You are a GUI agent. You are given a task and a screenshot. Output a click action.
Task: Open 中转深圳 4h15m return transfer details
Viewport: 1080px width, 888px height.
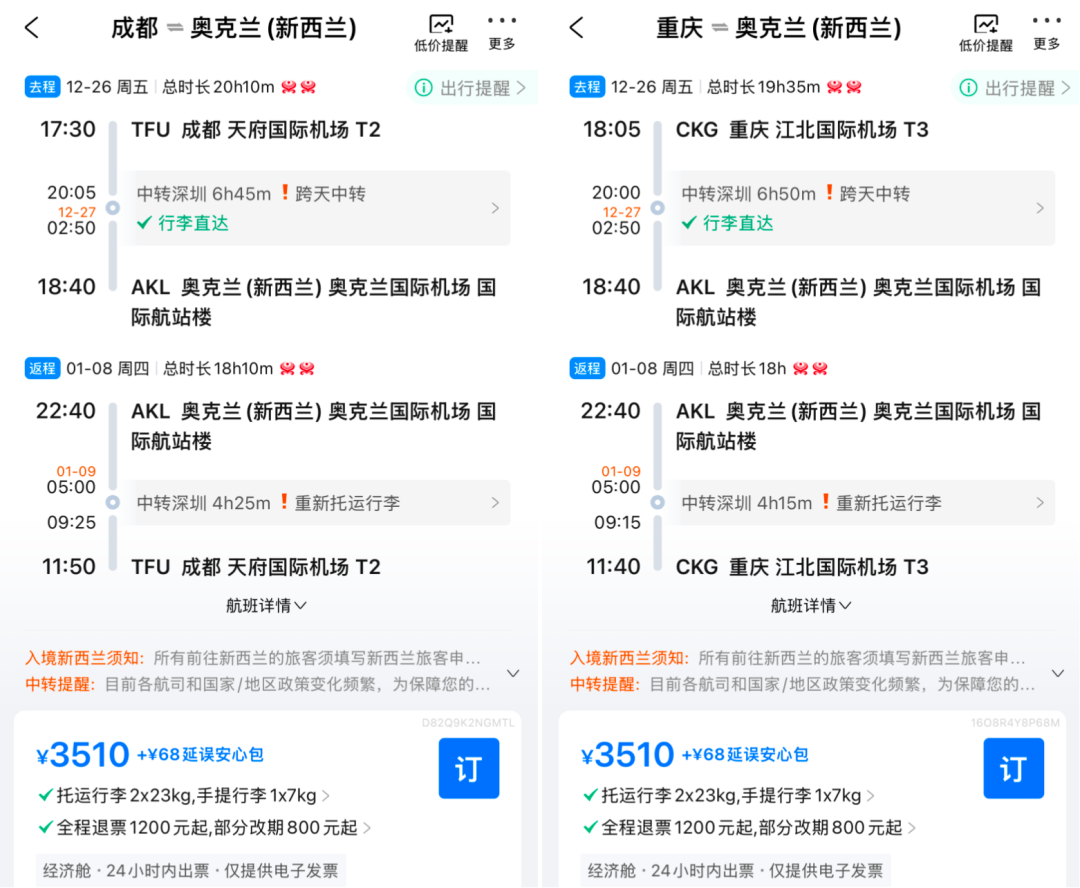pos(860,503)
